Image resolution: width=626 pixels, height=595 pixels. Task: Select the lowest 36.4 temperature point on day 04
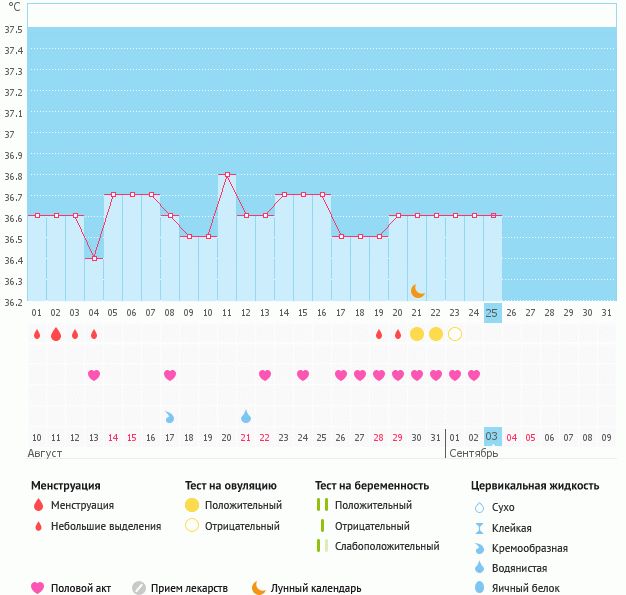[x=94, y=258]
